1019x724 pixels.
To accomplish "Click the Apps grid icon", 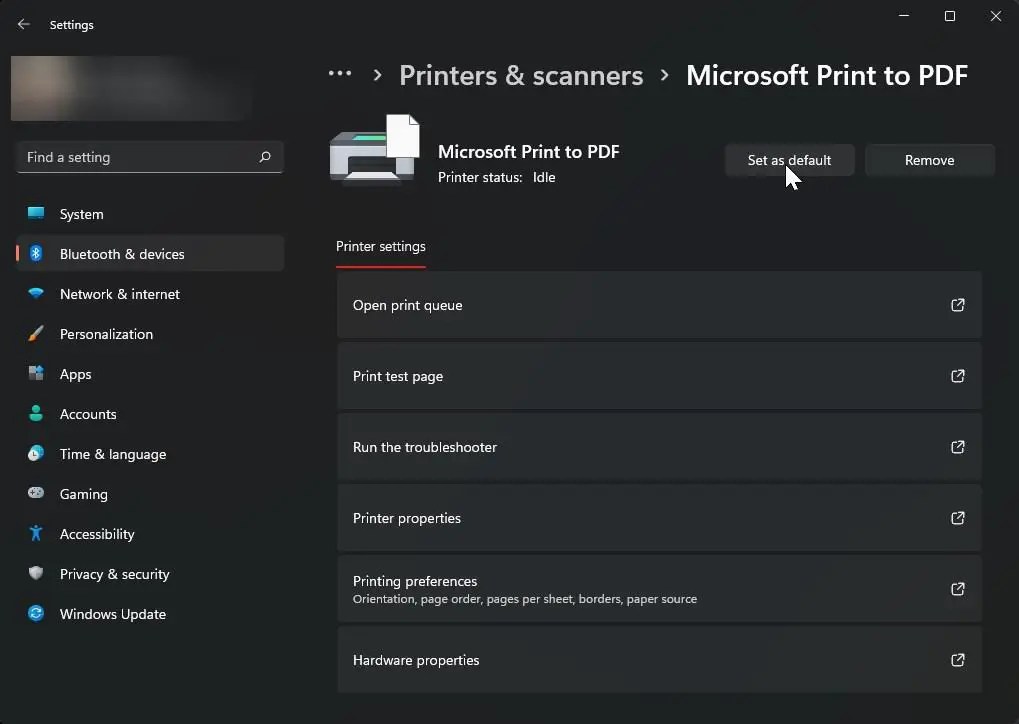I will tap(36, 373).
